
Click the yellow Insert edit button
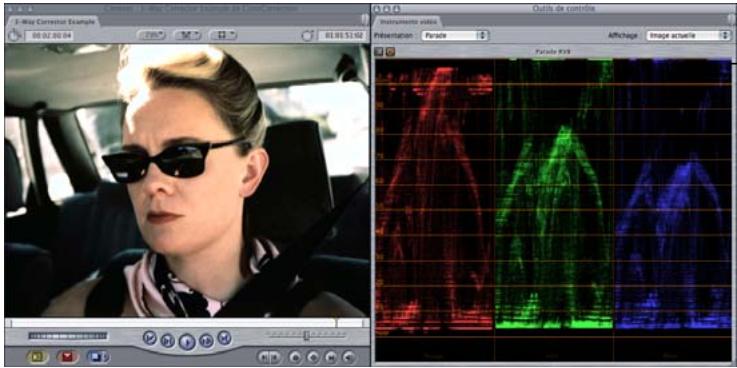pos(38,357)
